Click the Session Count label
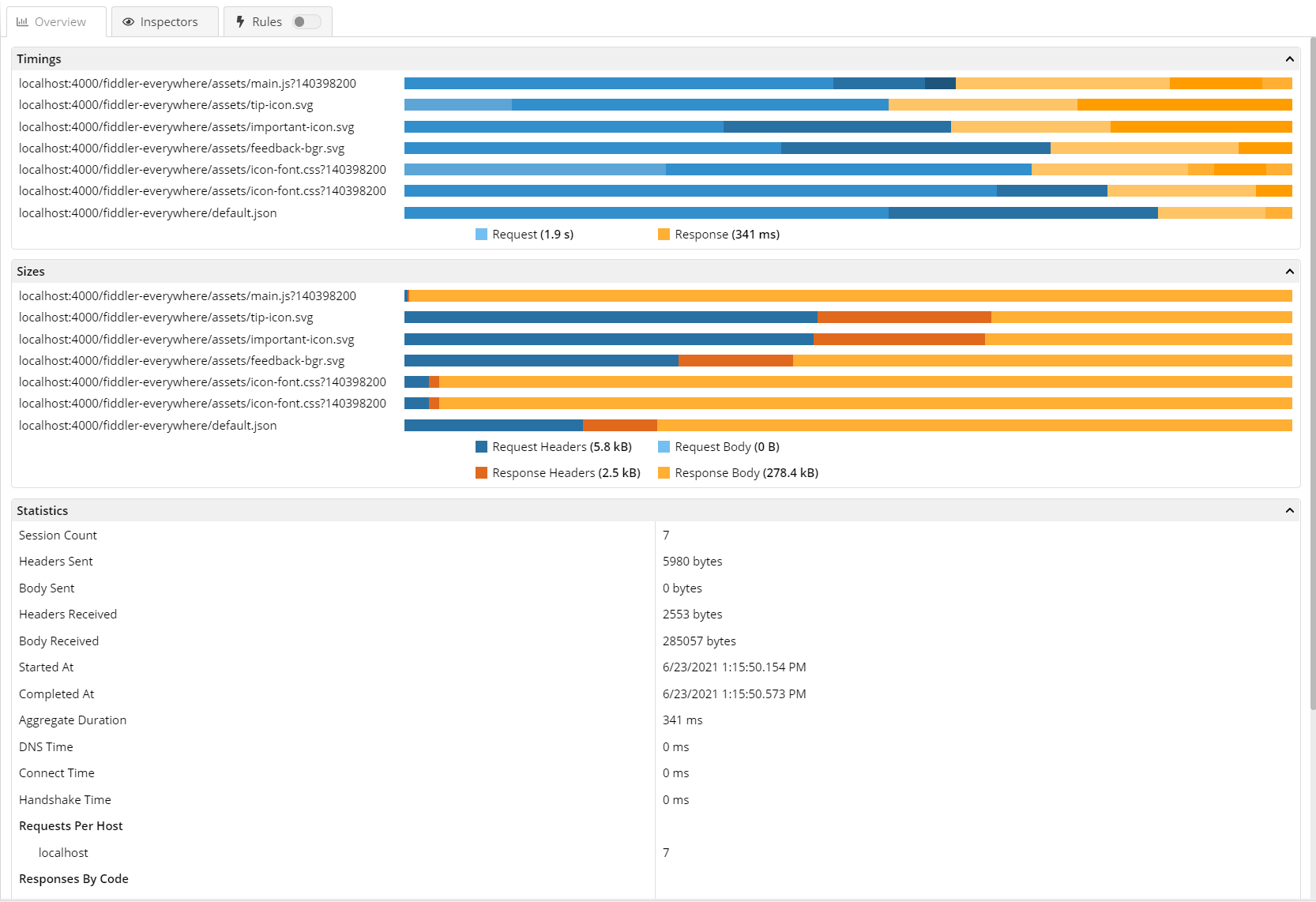Viewport: 1316px width, 902px height. [58, 536]
